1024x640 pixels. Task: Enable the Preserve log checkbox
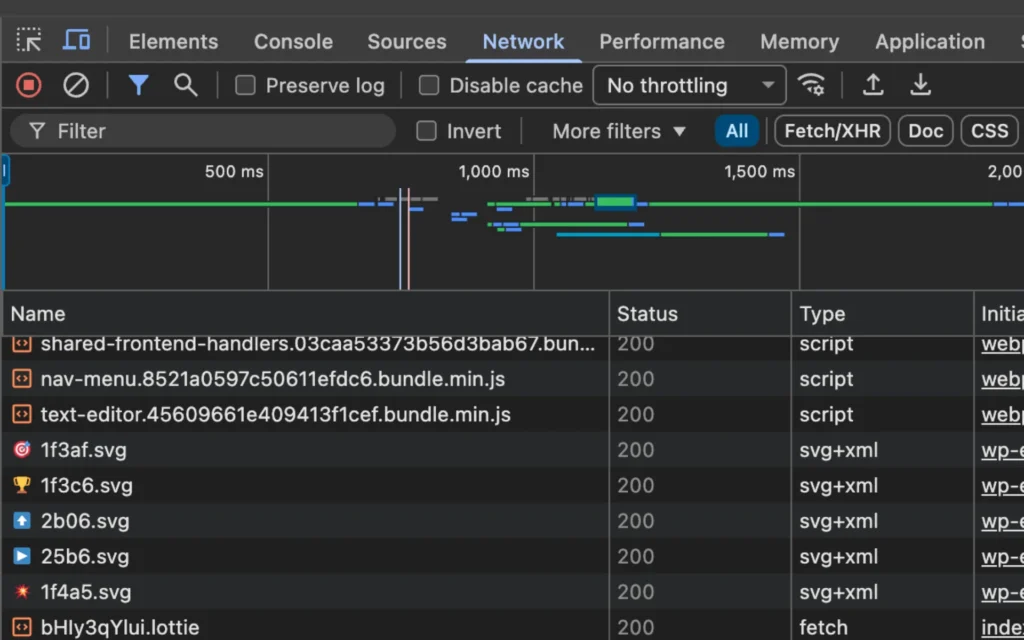(x=245, y=86)
